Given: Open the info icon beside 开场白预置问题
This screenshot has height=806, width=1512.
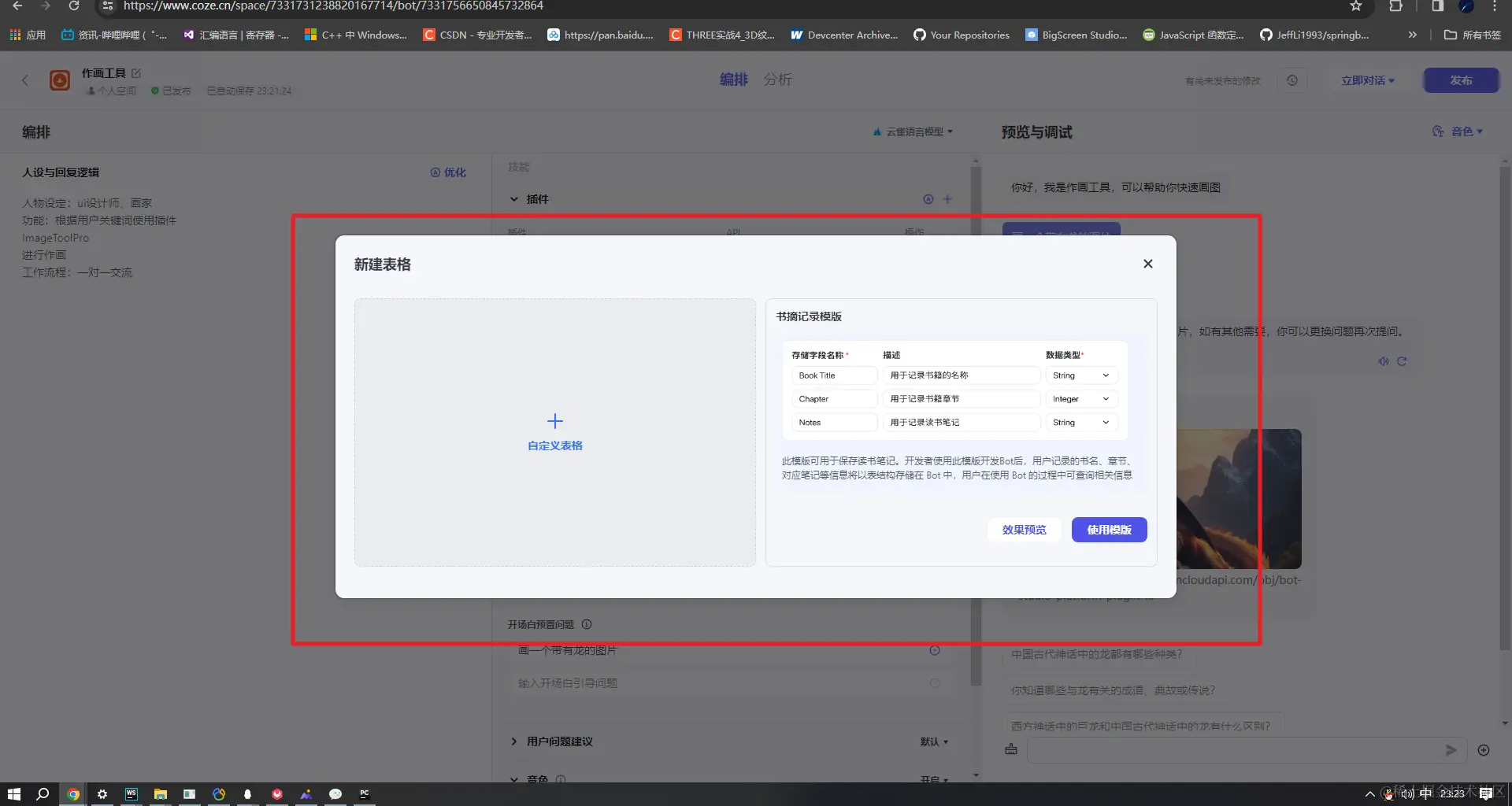Looking at the screenshot, I should point(587,624).
